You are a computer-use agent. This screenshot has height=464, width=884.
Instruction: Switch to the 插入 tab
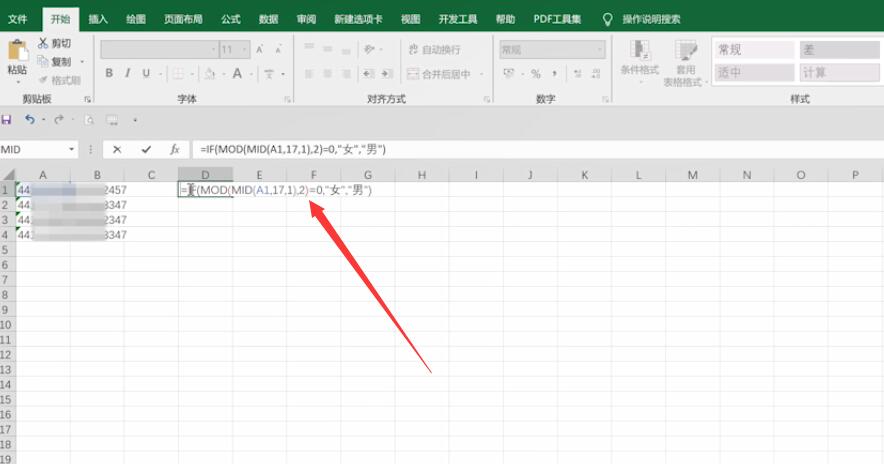point(98,19)
